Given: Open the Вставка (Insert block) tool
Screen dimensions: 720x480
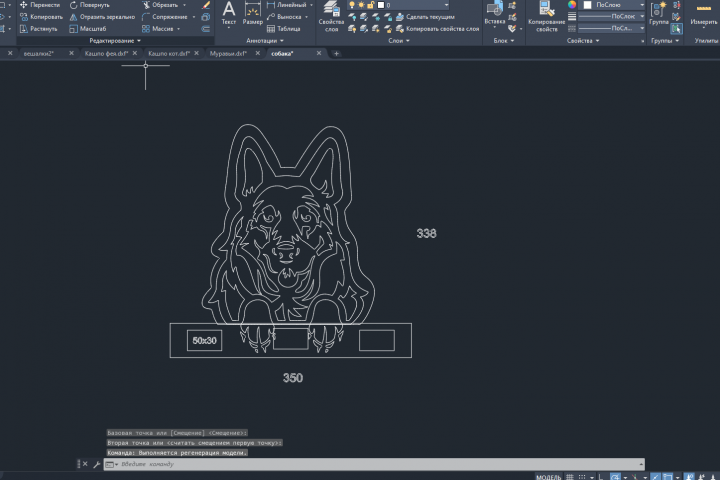Looking at the screenshot, I should click(x=495, y=13).
